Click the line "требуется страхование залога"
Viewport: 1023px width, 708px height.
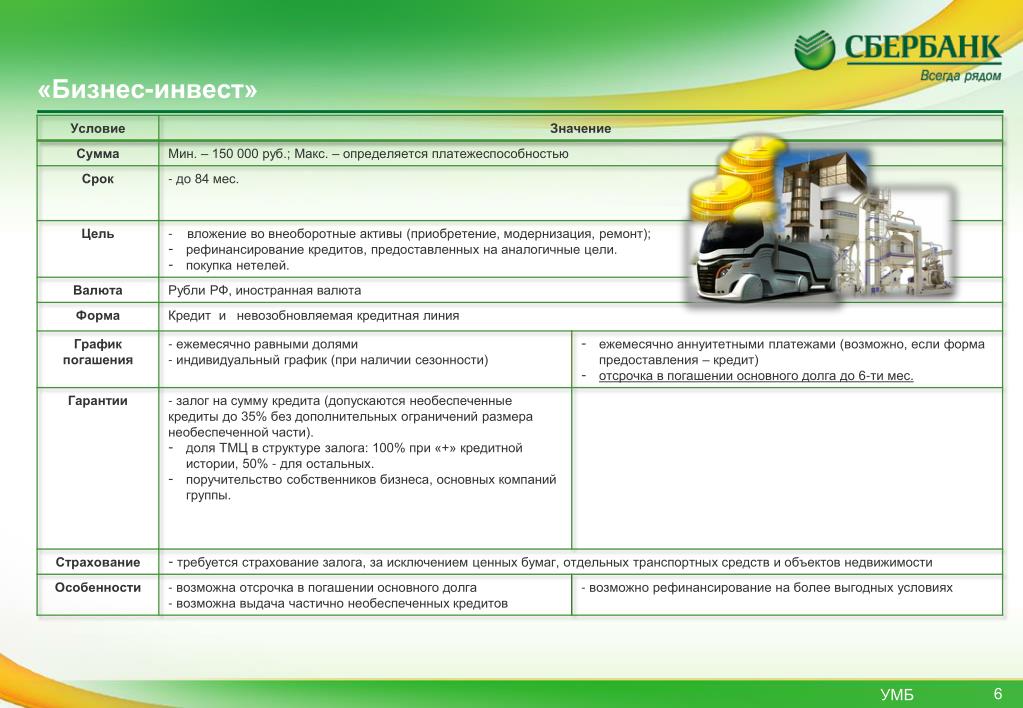[550, 562]
